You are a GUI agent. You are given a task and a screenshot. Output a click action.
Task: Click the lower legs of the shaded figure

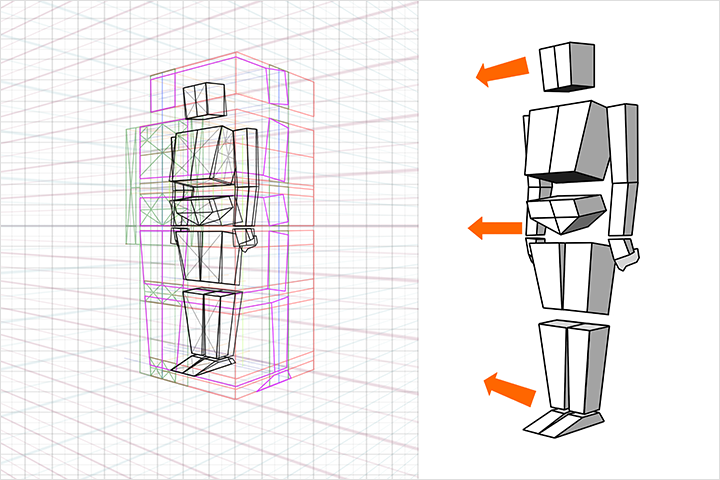(574, 367)
